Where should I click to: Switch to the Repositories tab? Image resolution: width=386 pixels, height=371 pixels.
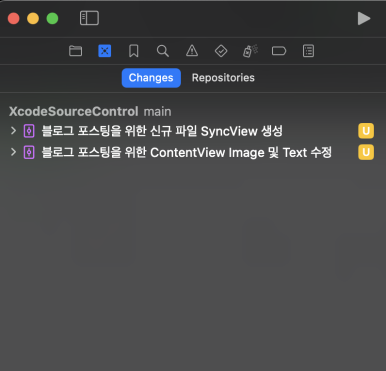click(x=223, y=78)
